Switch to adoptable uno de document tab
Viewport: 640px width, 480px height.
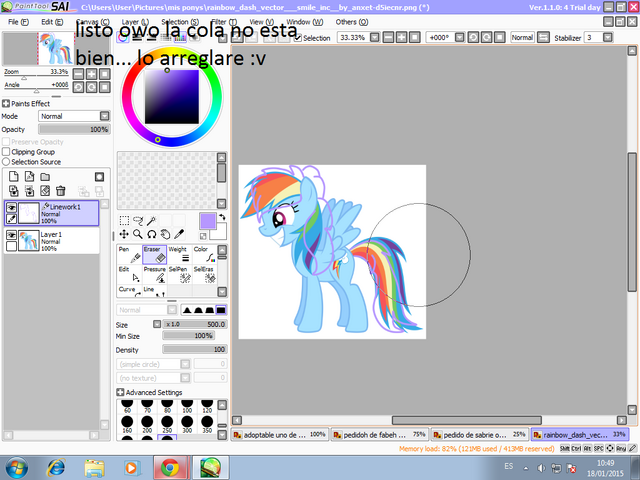(279, 435)
